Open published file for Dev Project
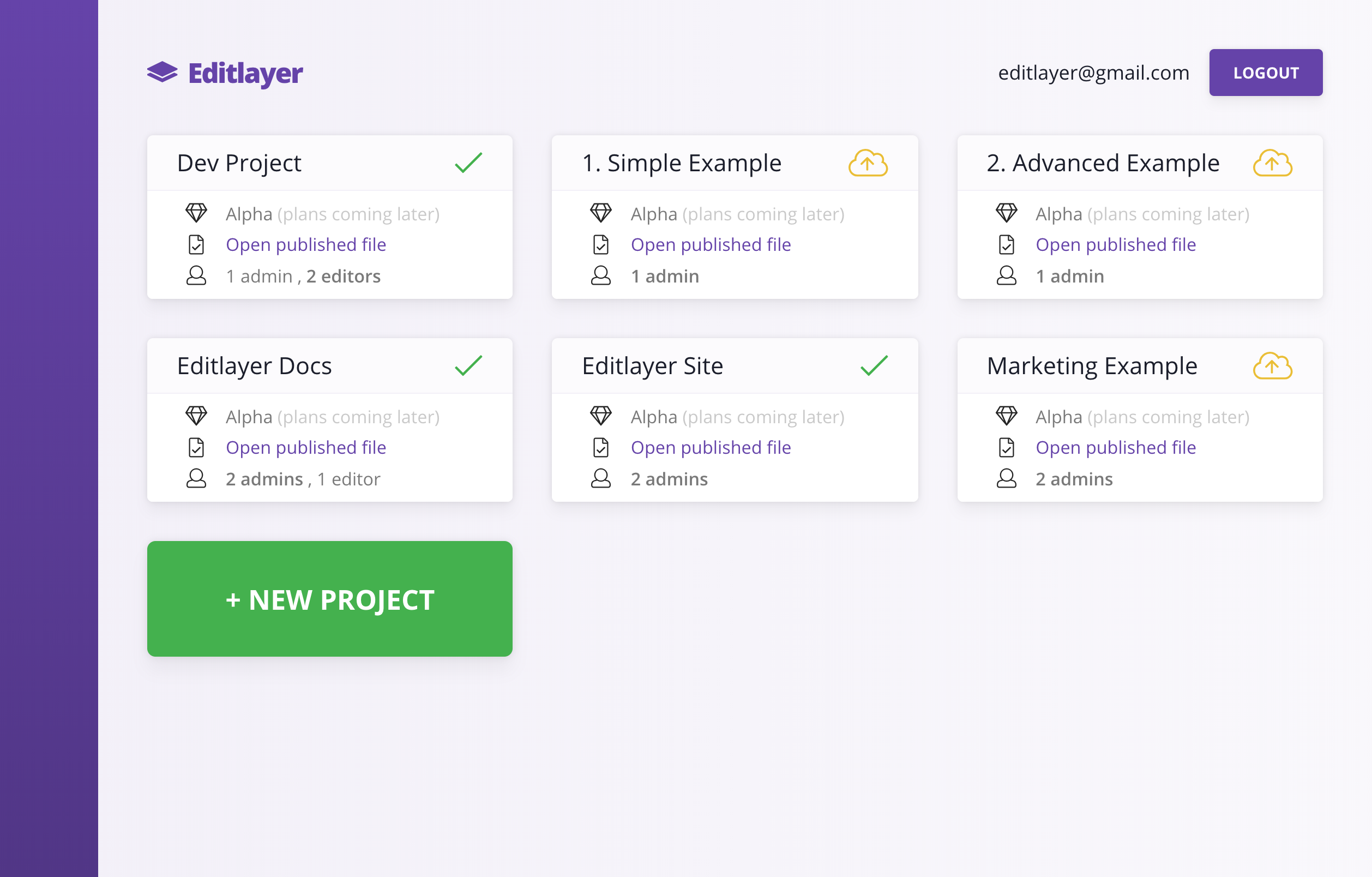1372x877 pixels. 306,245
